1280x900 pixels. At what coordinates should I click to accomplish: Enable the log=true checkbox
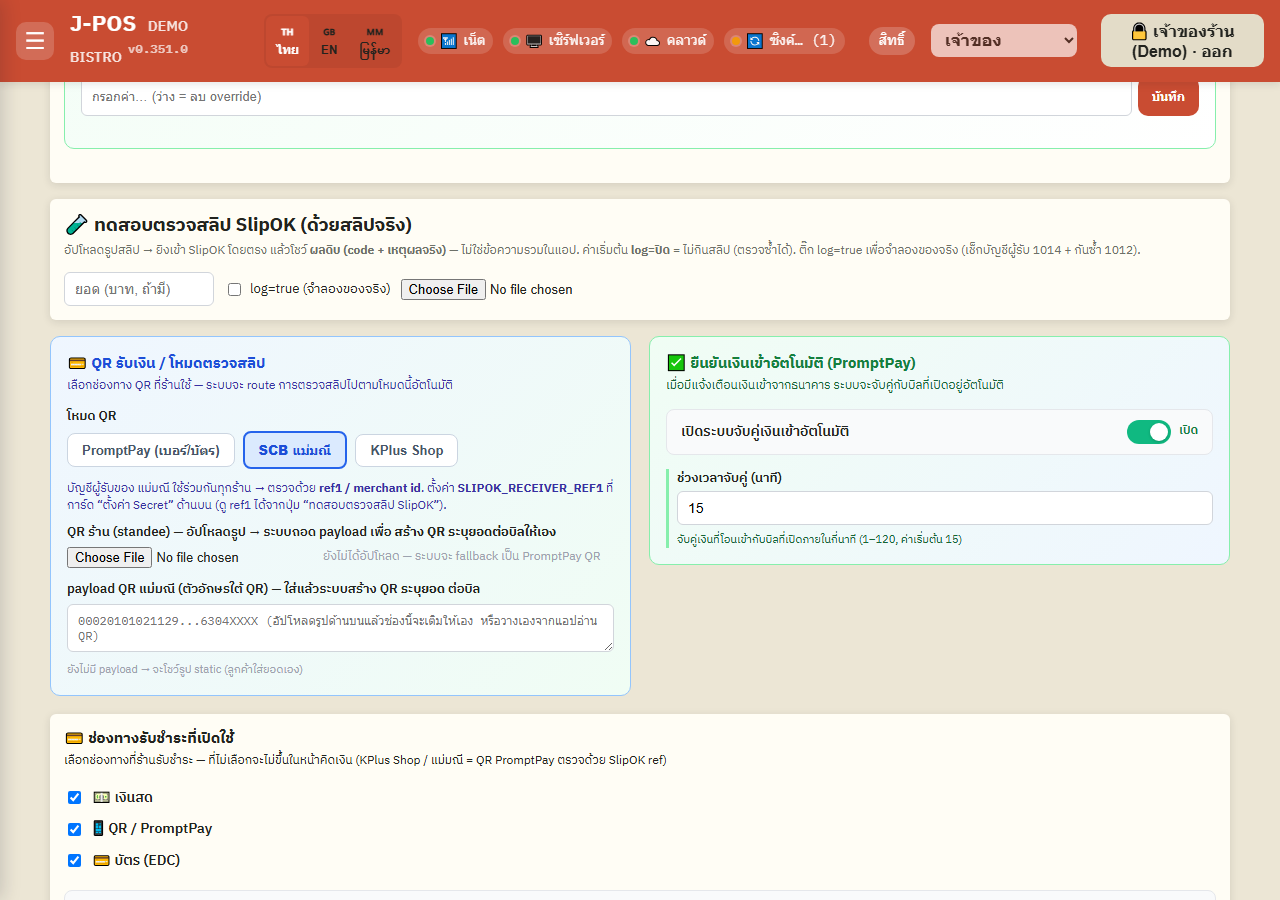(x=235, y=289)
